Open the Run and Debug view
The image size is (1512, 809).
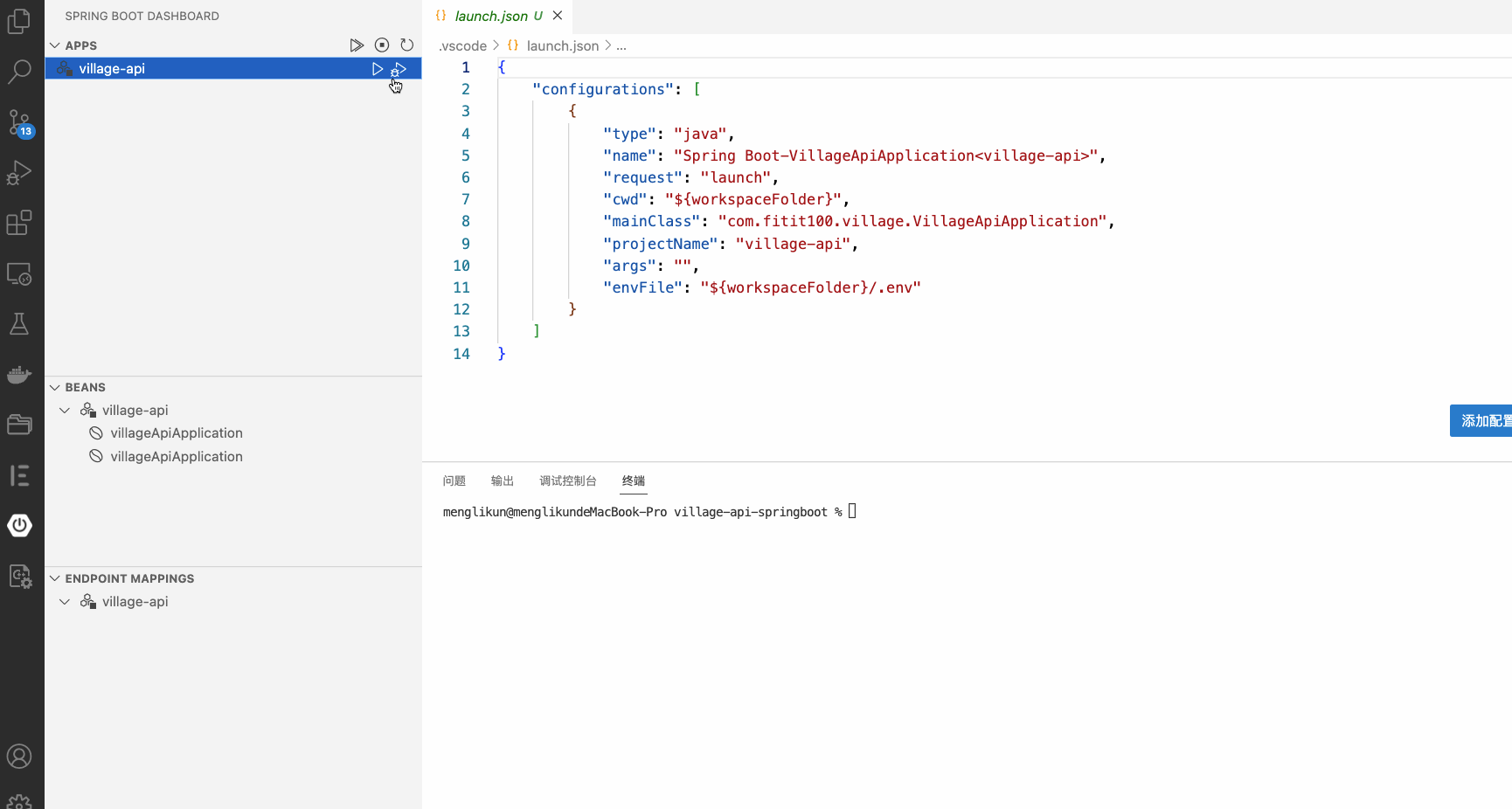pos(19,172)
